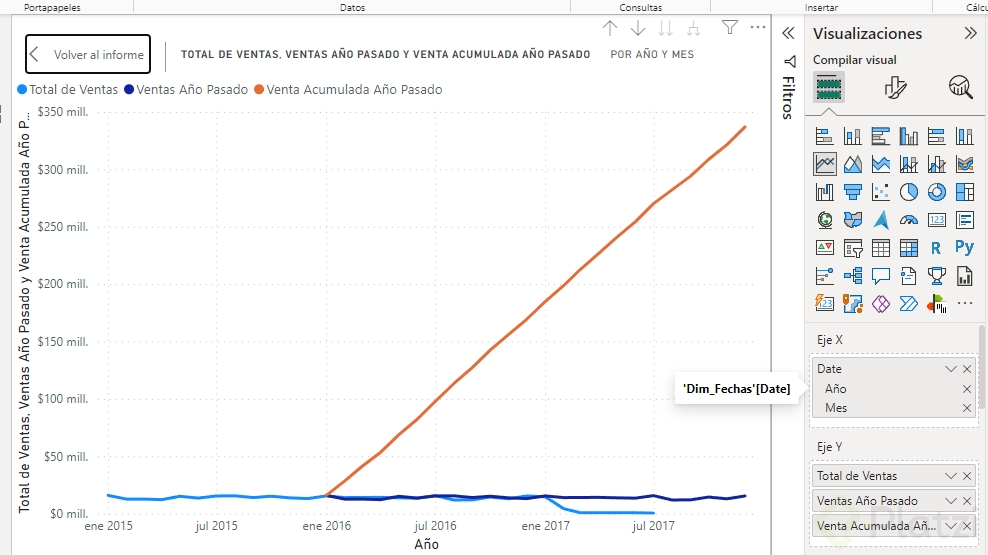Click Volver al informe button
988x555 pixels.
click(88, 55)
